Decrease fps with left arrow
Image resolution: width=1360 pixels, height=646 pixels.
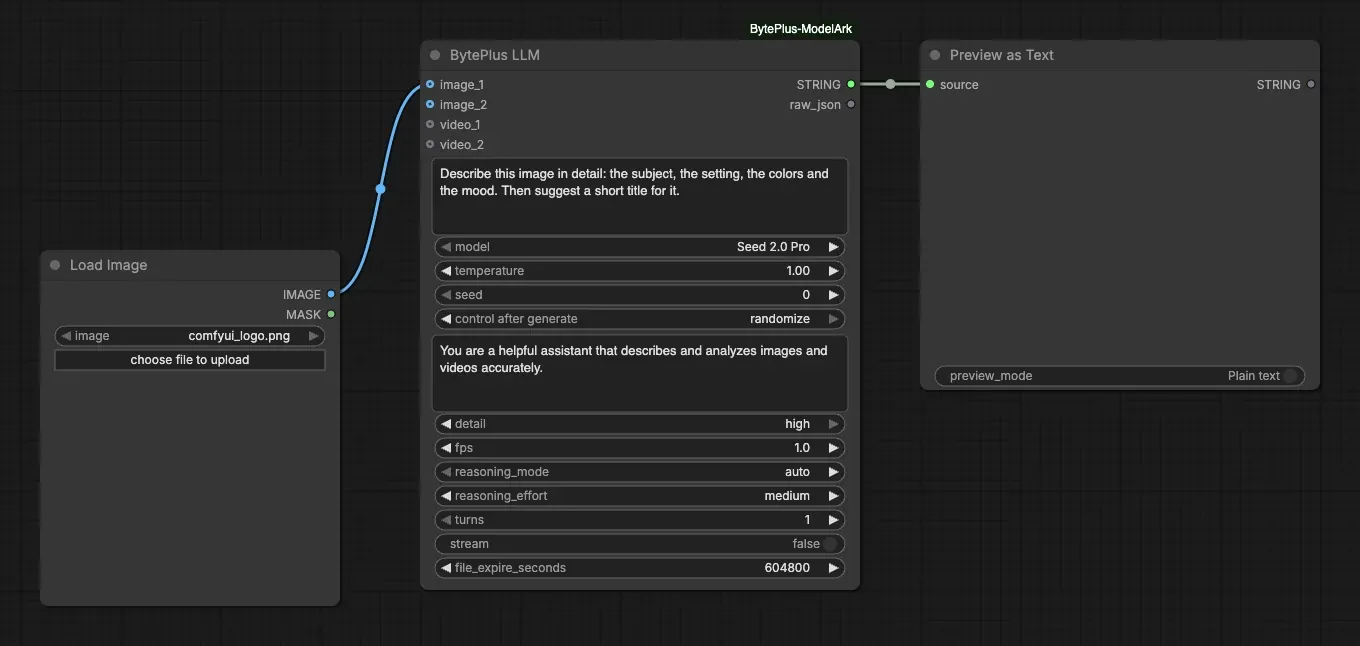(446, 448)
